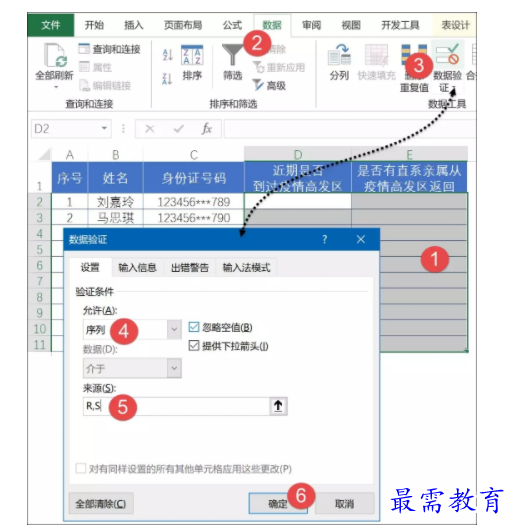Click cell 123456***789
The image size is (512, 532).
[194, 202]
